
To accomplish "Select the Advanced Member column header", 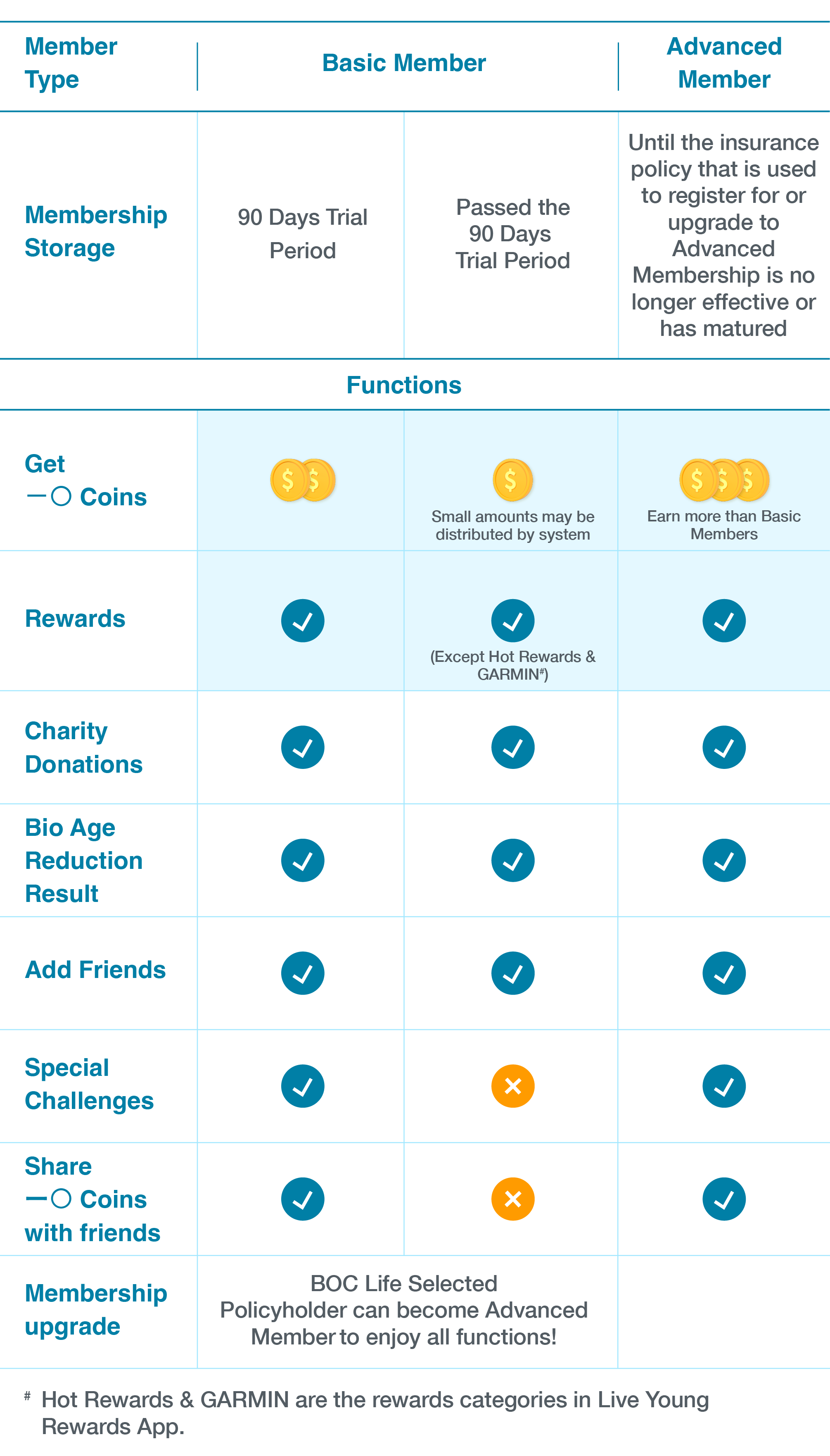I will pyautogui.click(x=724, y=63).
